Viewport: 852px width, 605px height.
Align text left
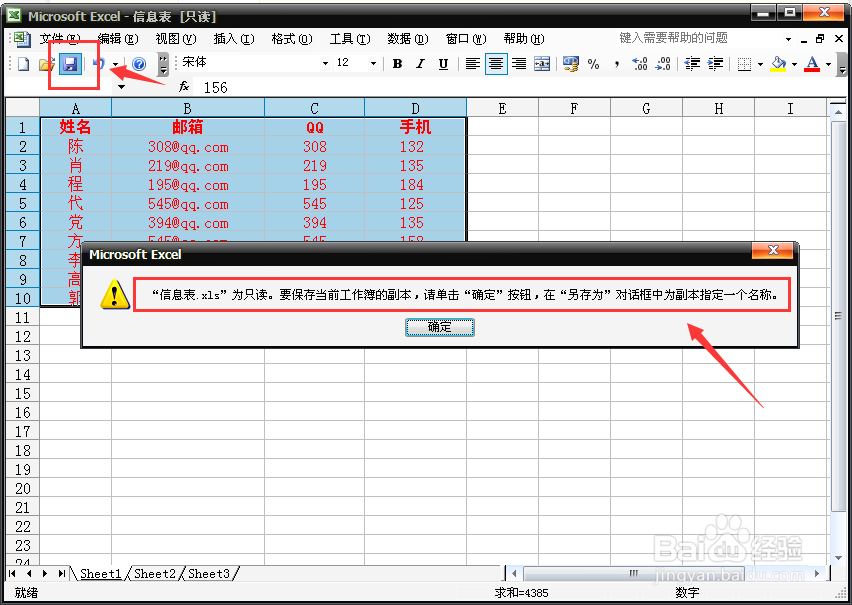[x=472, y=64]
